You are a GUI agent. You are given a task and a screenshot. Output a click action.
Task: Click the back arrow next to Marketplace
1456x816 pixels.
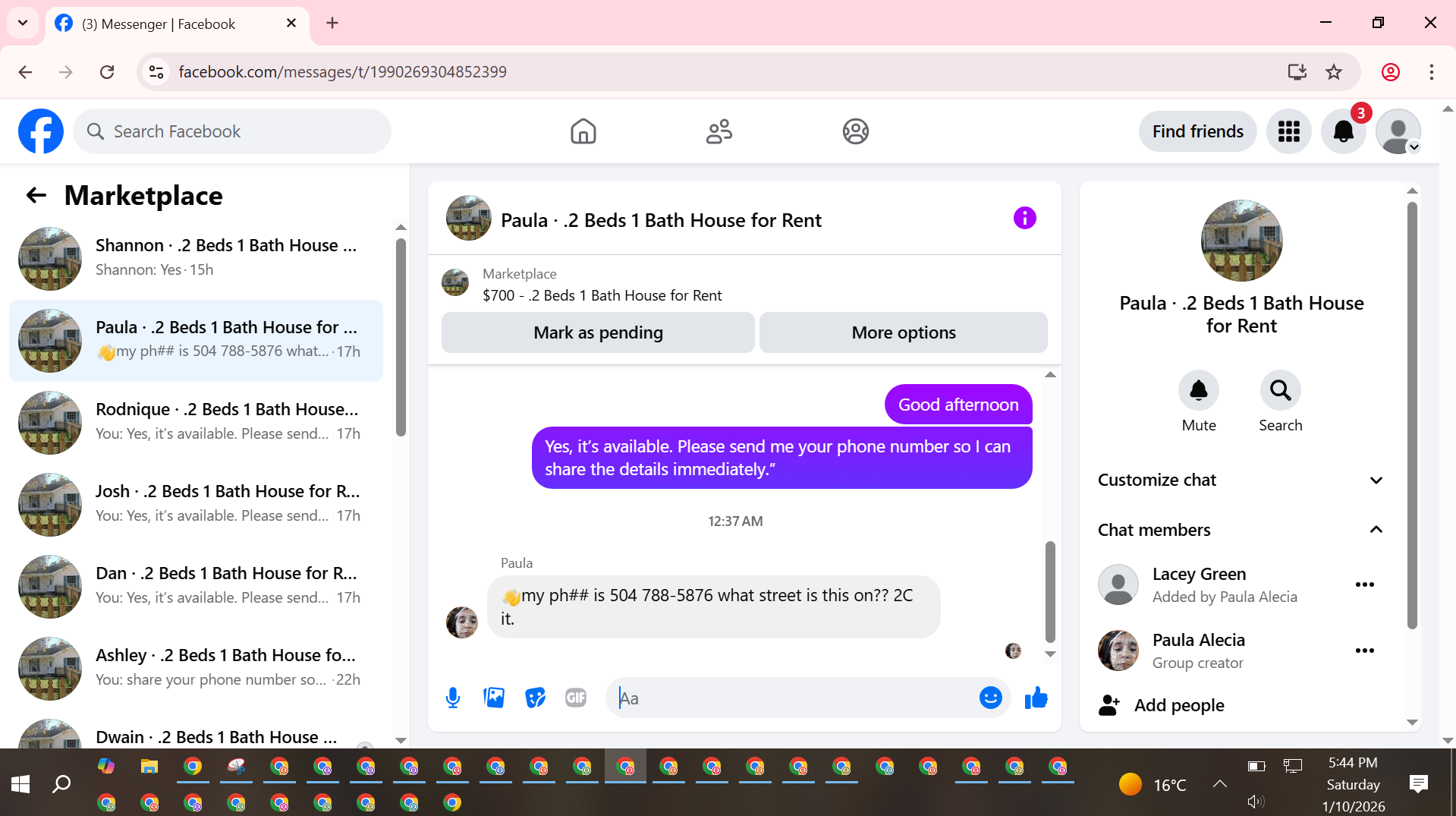(x=36, y=196)
